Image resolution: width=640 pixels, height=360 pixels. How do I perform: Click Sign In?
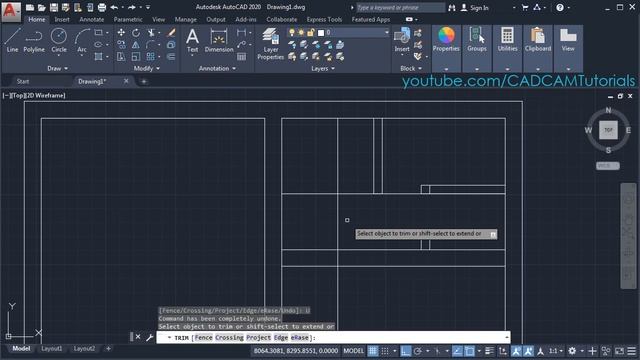point(475,8)
